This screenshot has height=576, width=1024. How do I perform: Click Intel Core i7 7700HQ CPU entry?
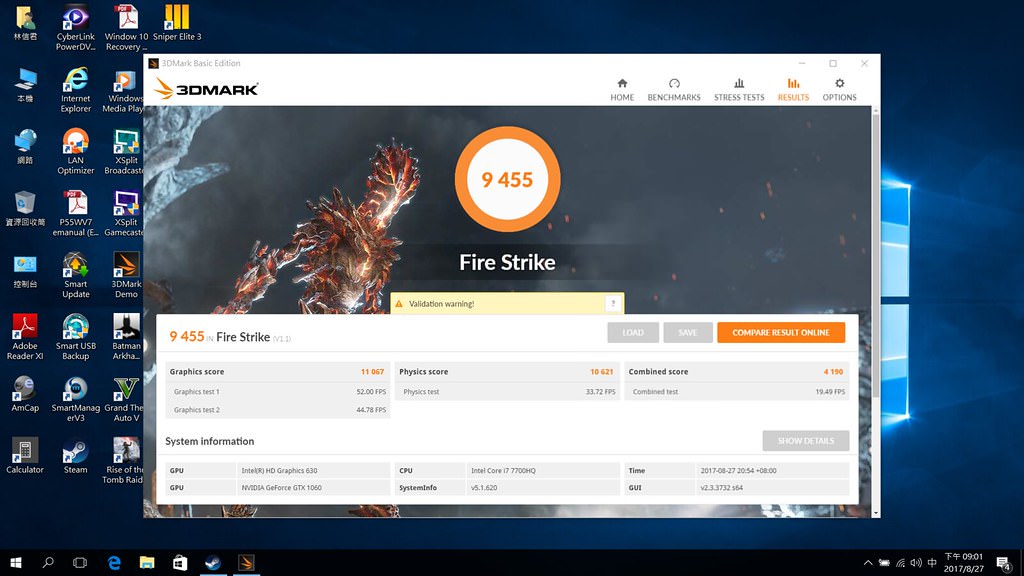[x=504, y=470]
